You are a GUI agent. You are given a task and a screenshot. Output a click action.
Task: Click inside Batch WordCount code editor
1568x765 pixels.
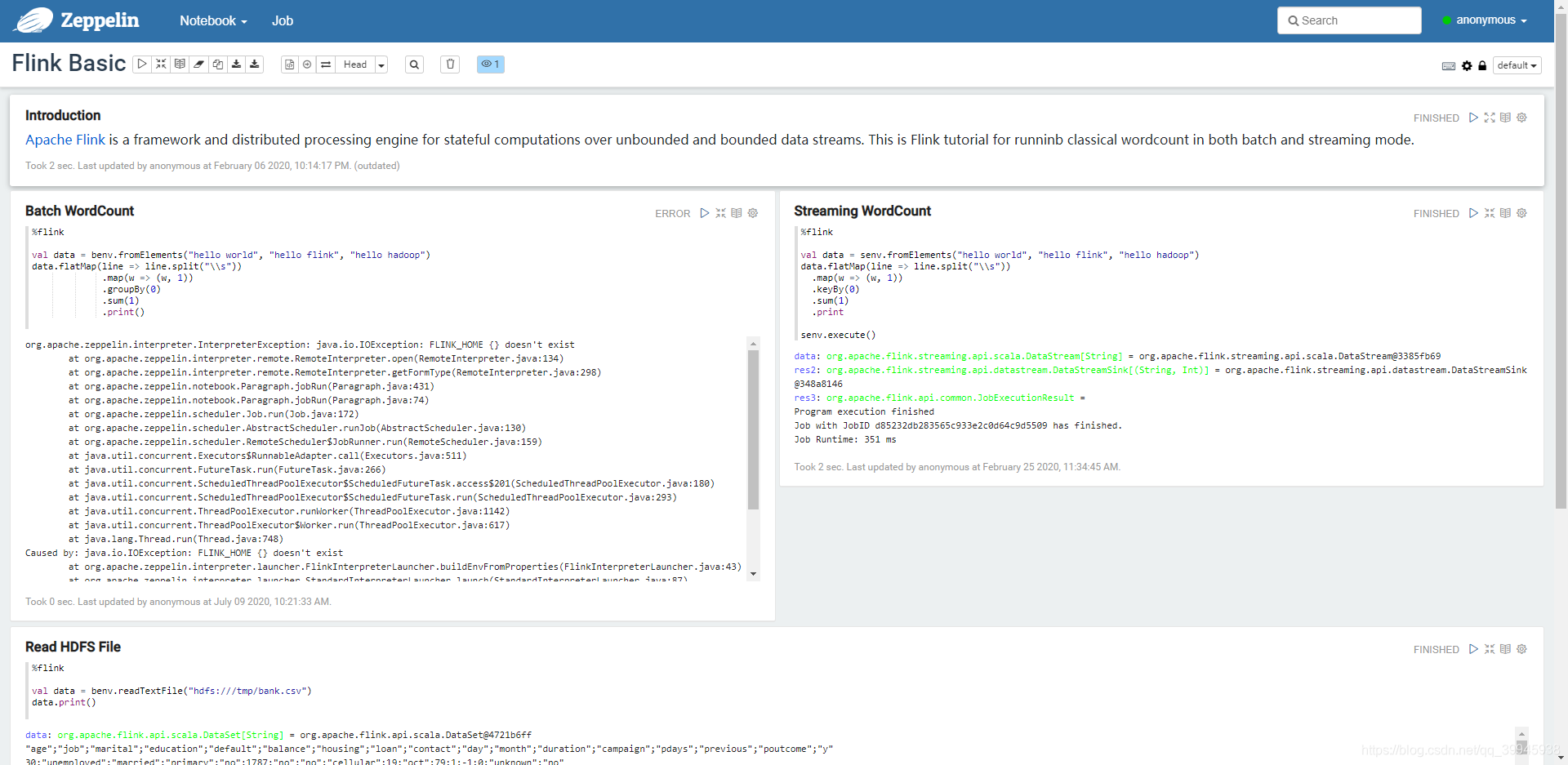click(x=394, y=278)
